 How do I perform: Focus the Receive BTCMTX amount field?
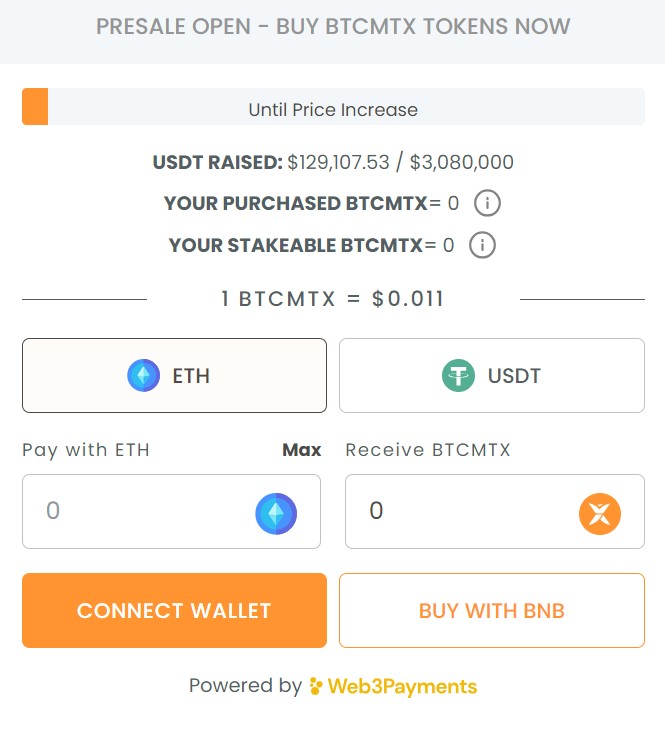coord(495,512)
